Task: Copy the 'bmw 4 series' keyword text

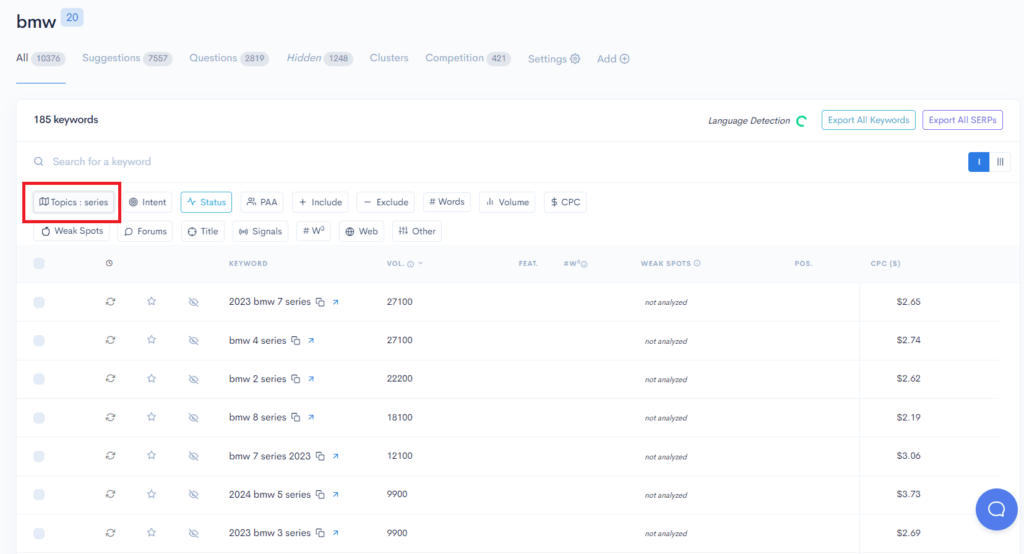Action: [296, 340]
